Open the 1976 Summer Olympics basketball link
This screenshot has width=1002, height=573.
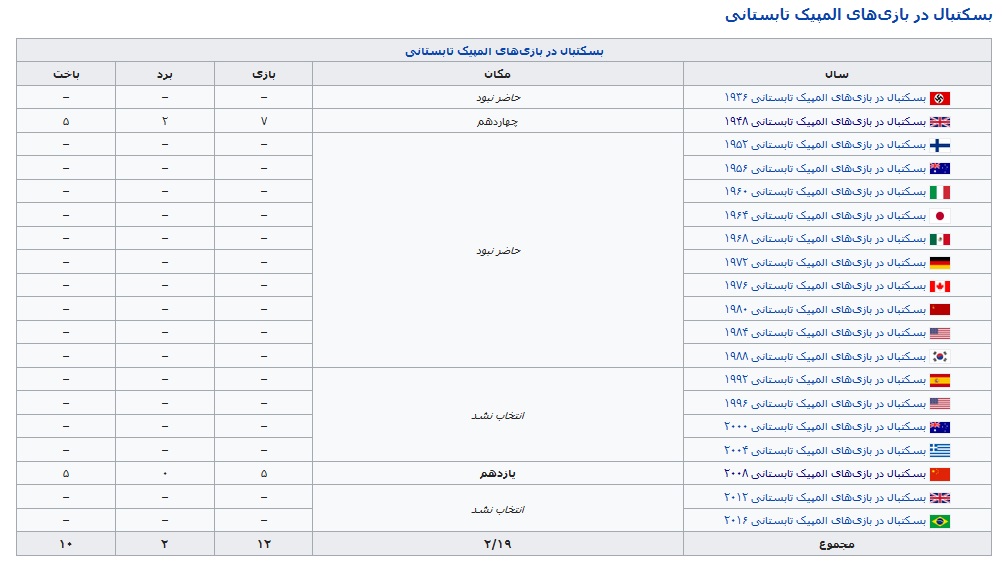[x=825, y=286]
